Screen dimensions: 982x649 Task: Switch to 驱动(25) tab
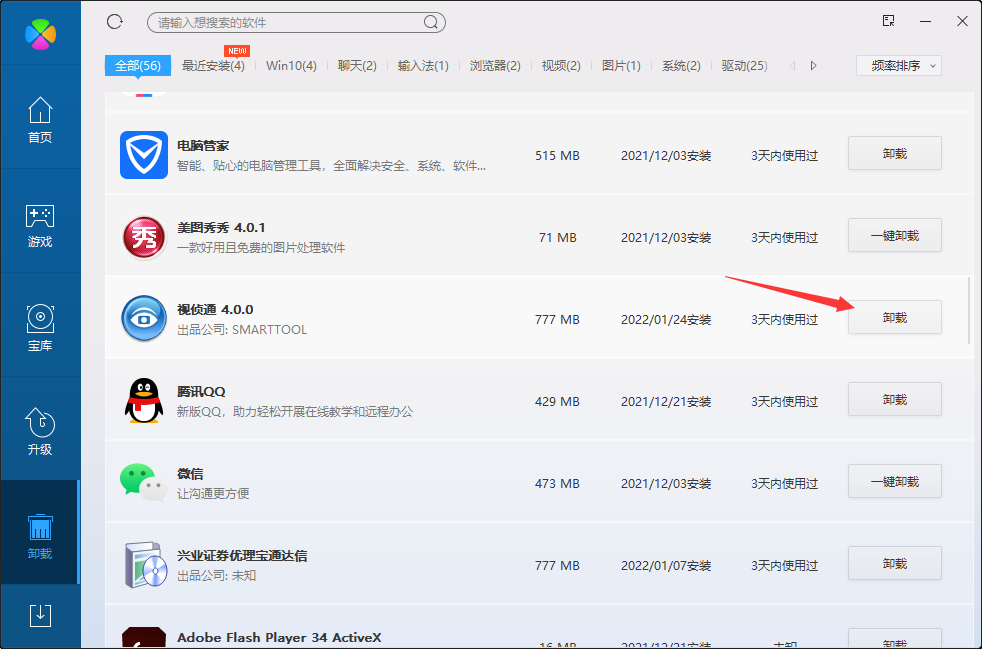[x=745, y=66]
